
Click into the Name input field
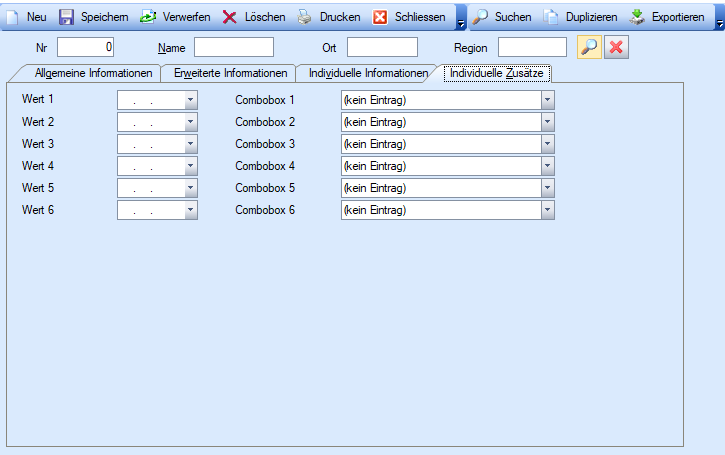point(233,47)
